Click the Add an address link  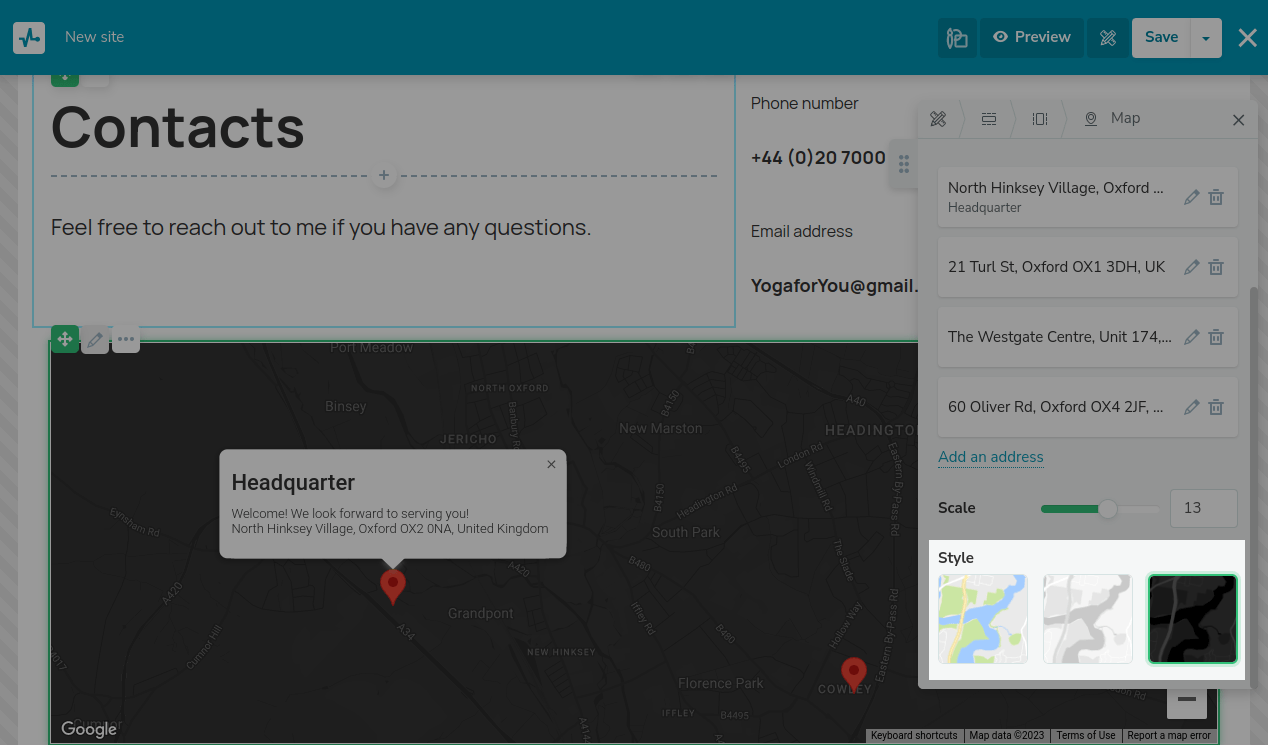[991, 457]
